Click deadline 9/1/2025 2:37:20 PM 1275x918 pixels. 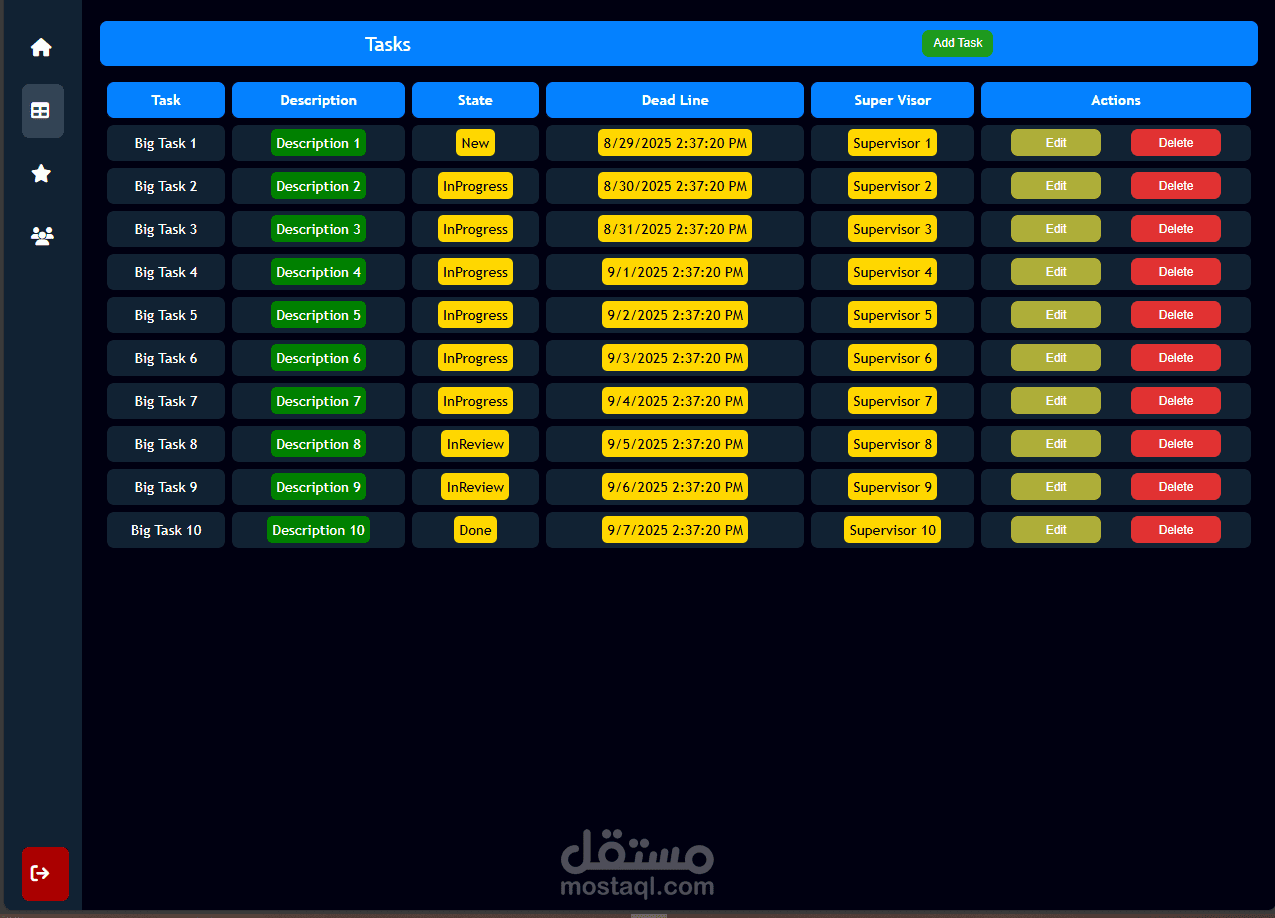pyautogui.click(x=675, y=272)
